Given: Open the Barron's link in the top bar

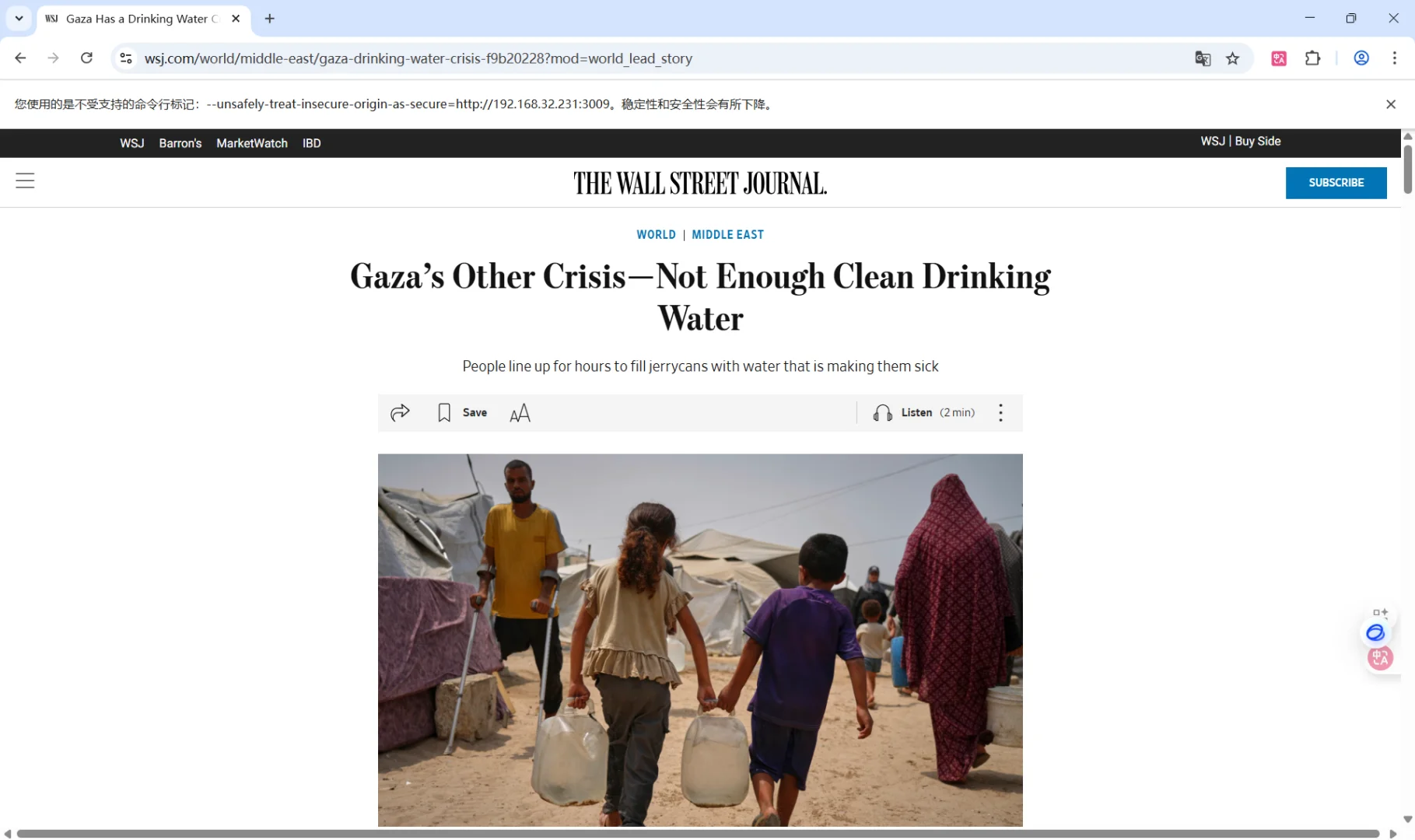Looking at the screenshot, I should pyautogui.click(x=180, y=143).
